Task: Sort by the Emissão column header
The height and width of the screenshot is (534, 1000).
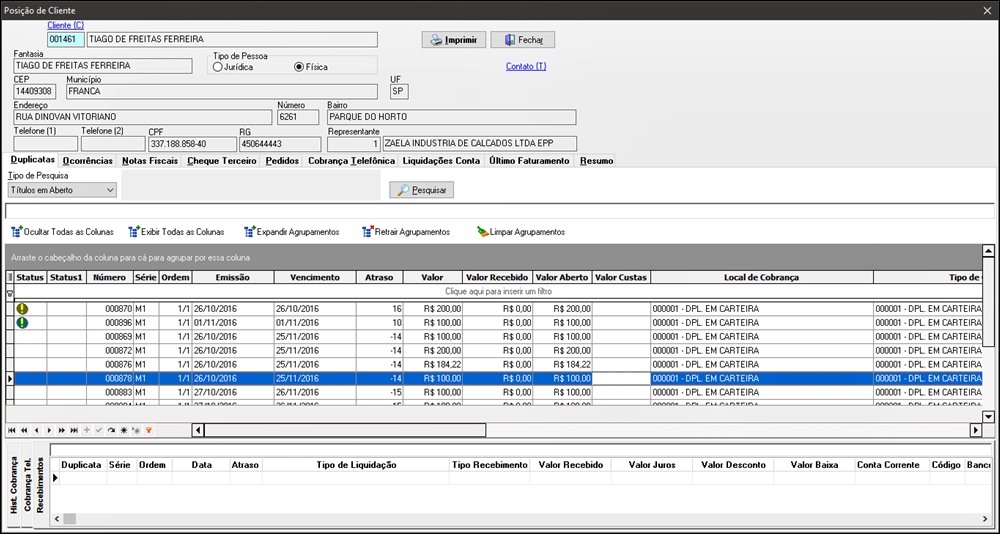Action: point(233,278)
